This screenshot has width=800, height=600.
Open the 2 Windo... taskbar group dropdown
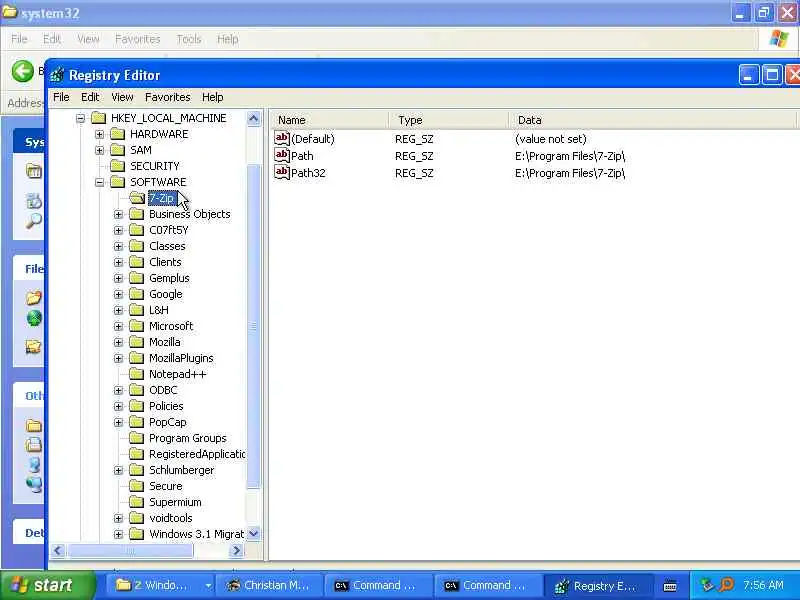[x=208, y=585]
